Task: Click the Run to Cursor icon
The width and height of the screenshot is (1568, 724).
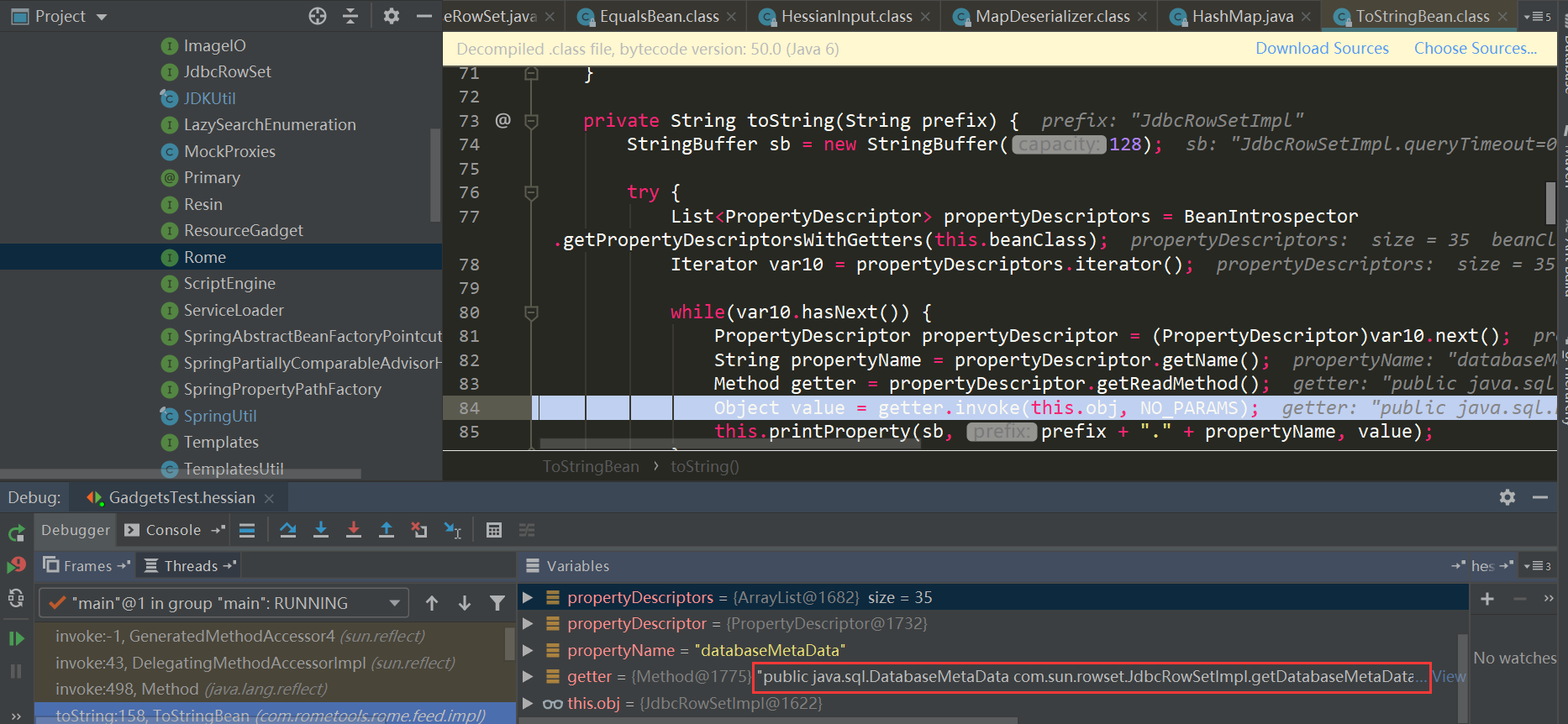Action: (x=452, y=530)
